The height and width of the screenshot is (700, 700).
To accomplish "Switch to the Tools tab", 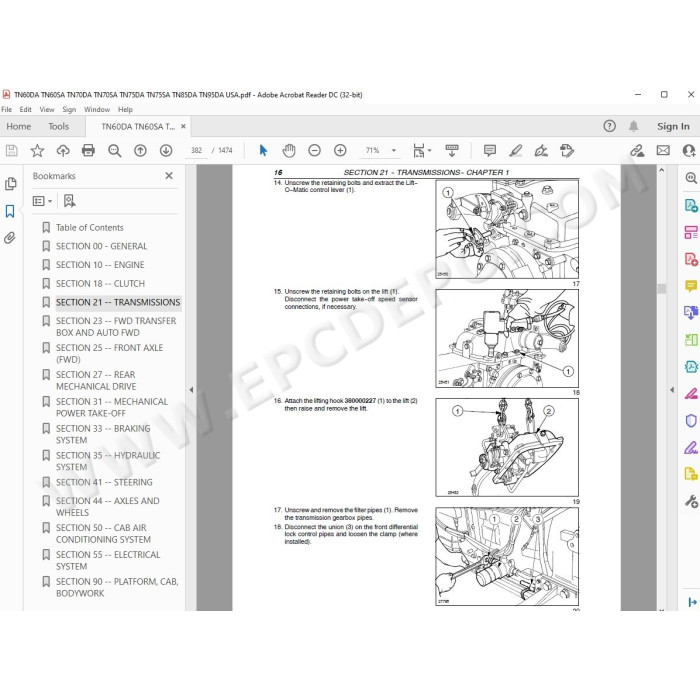I will coord(58,126).
